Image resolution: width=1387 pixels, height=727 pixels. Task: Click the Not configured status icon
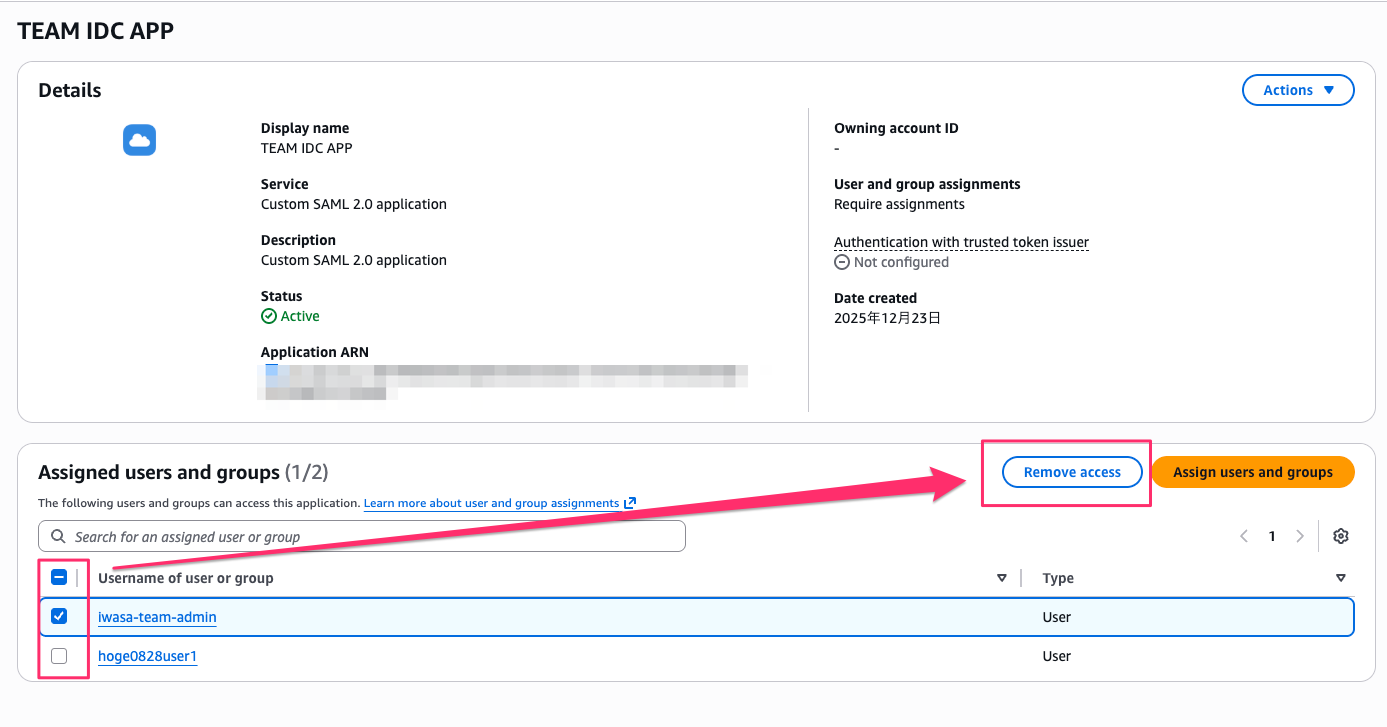(842, 262)
